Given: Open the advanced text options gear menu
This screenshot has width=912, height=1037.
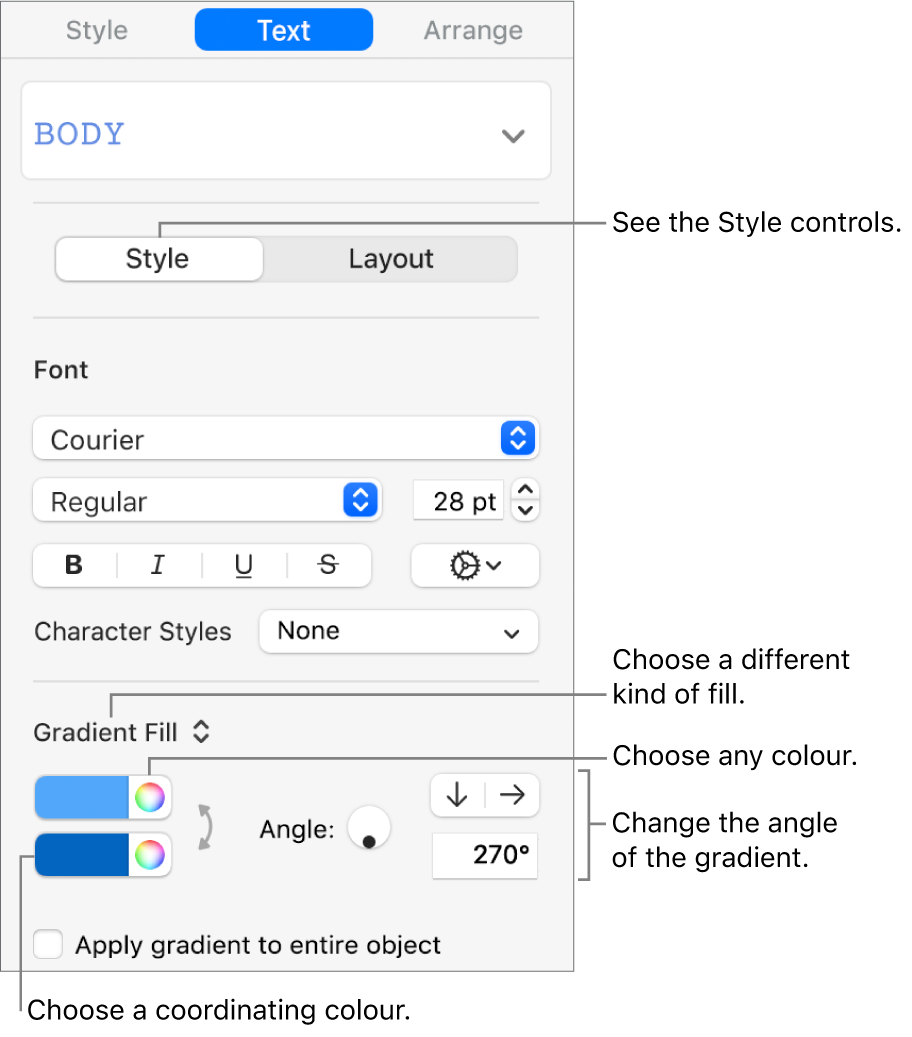Looking at the screenshot, I should 475,565.
